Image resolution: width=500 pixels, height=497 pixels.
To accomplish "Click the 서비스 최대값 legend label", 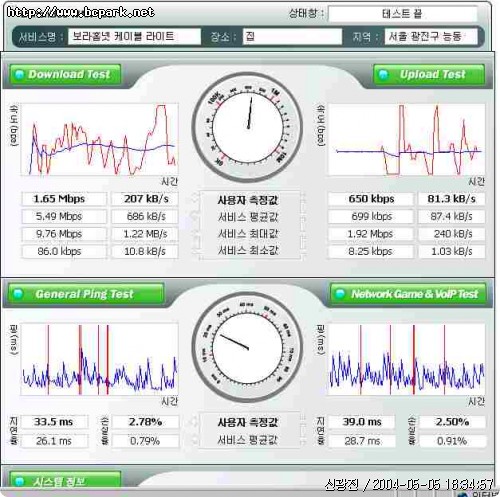I will pyautogui.click(x=247, y=234).
